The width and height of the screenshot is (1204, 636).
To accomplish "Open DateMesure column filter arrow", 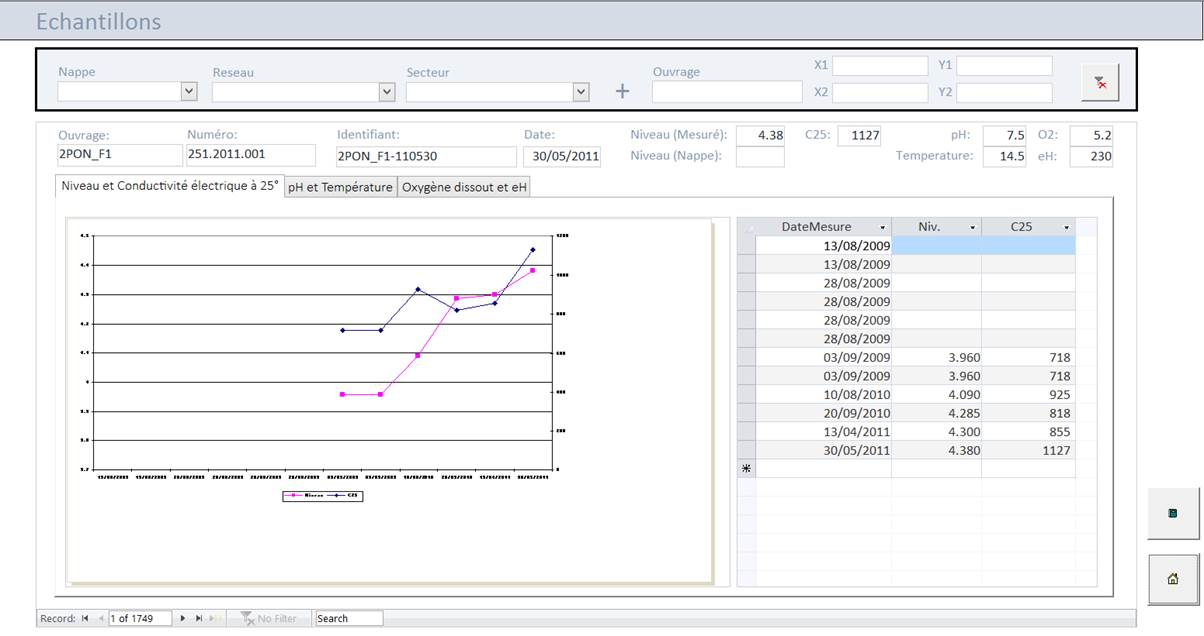I will pos(881,228).
